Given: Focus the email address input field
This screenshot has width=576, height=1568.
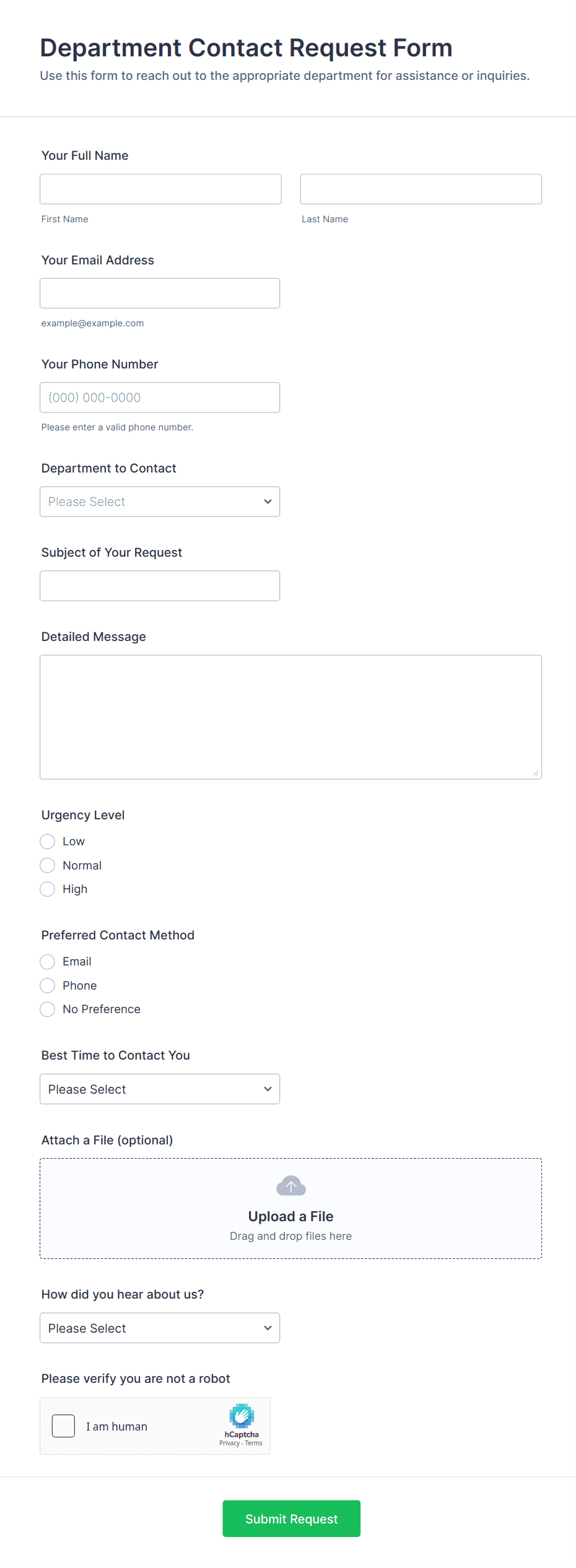Looking at the screenshot, I should point(160,293).
